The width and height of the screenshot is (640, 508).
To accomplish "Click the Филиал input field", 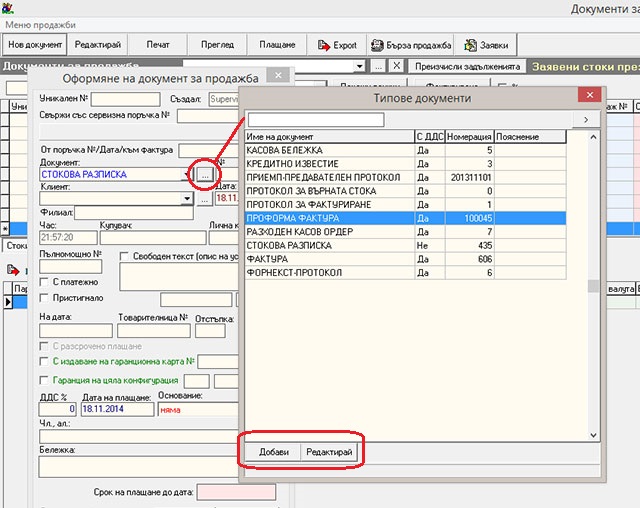I will 134,213.
